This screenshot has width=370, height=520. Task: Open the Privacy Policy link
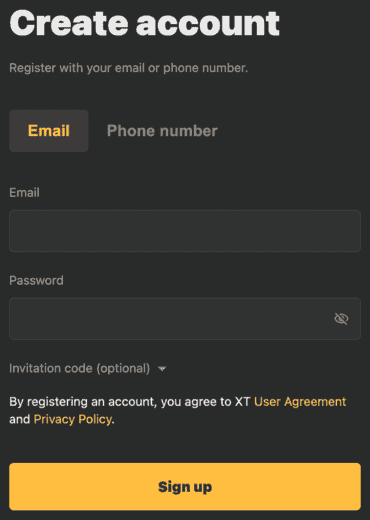click(x=73, y=419)
